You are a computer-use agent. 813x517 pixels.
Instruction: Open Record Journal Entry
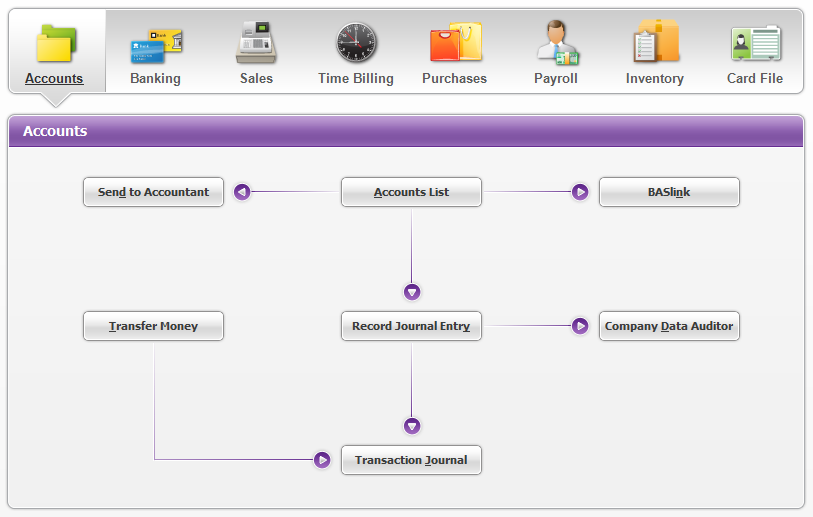click(411, 326)
